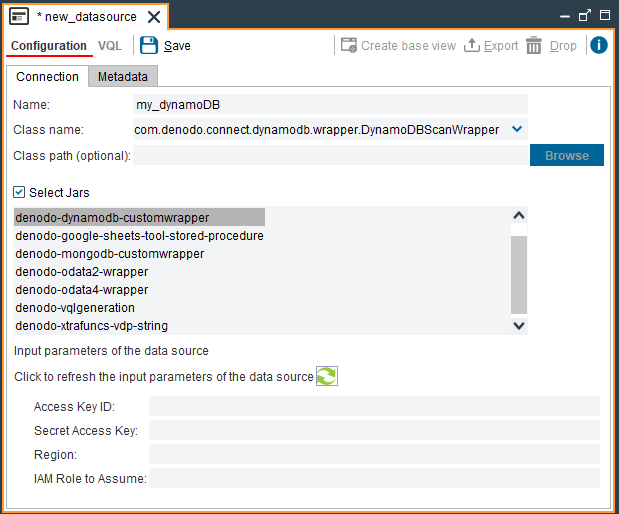Image resolution: width=619 pixels, height=514 pixels.
Task: Click the jar list scroll up arrow
Action: [519, 215]
